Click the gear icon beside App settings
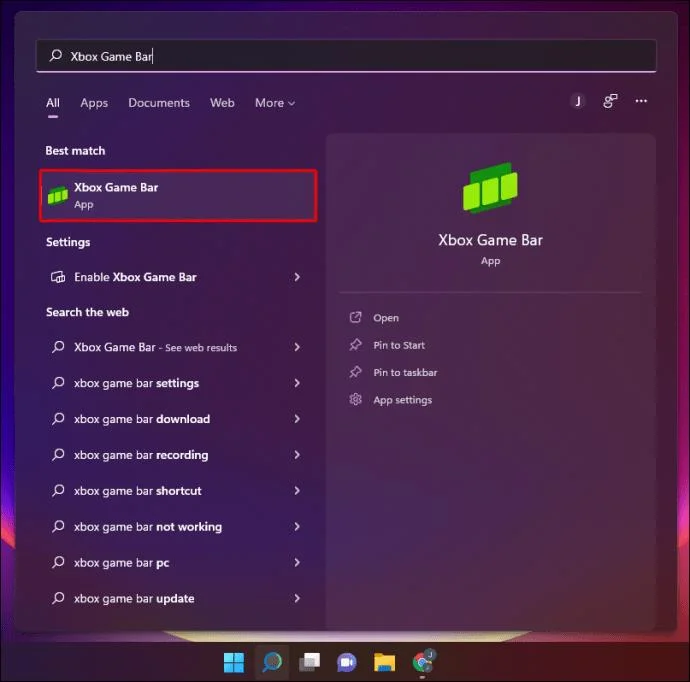 click(356, 400)
